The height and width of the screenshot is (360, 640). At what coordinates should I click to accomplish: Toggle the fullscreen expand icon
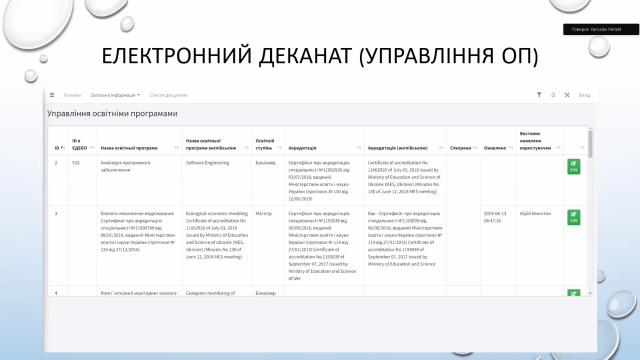coord(567,95)
